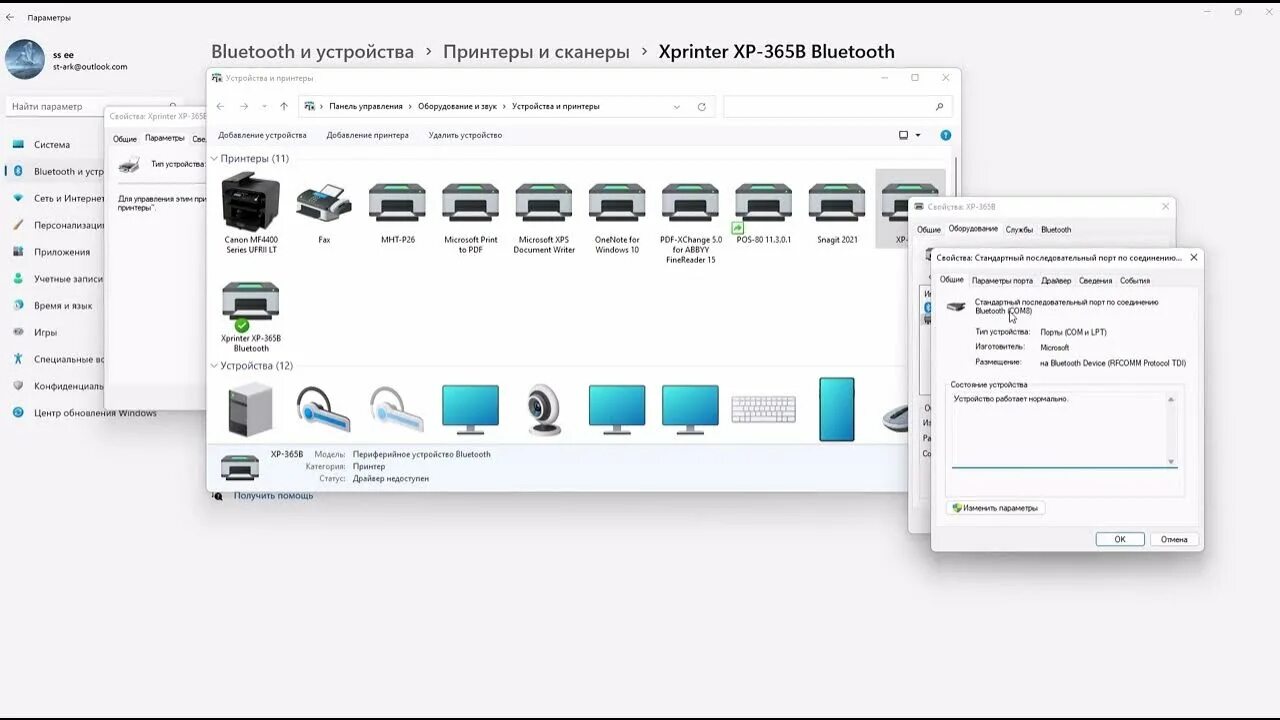This screenshot has height=720, width=1280.
Task: Switch to Драйвер tab in port properties
Action: tap(1056, 281)
